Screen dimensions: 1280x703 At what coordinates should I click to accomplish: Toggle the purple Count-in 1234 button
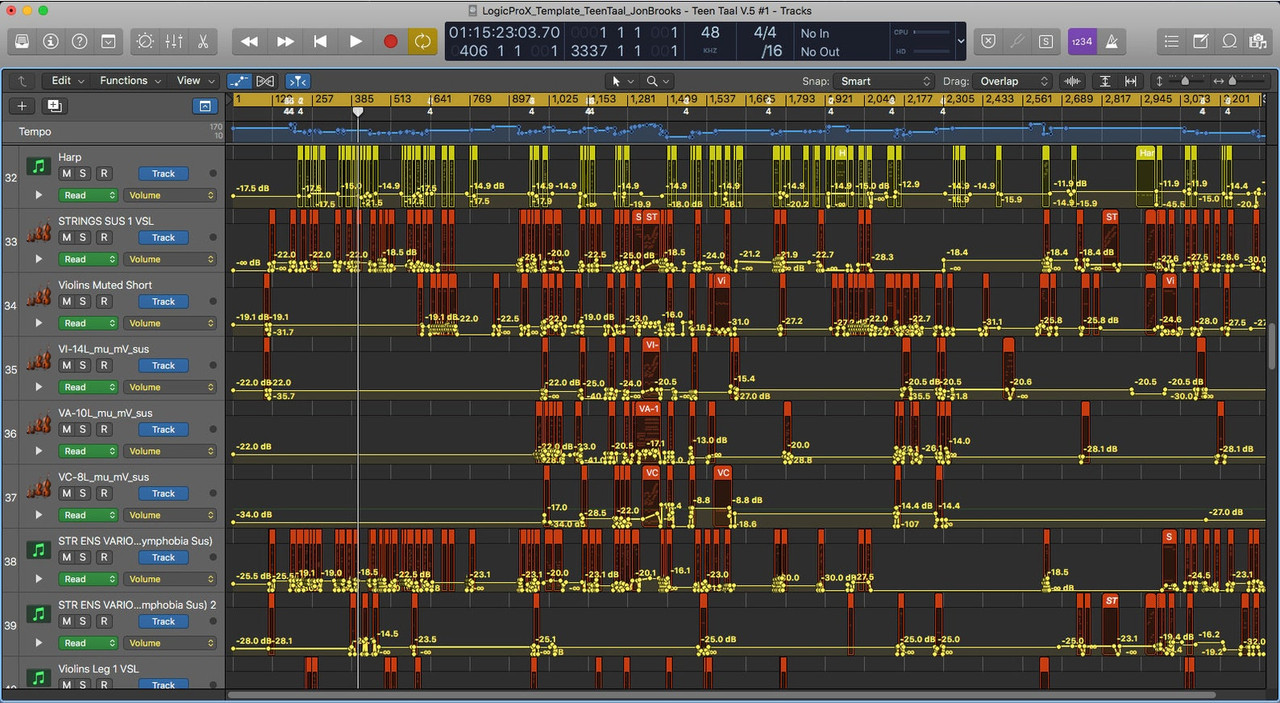[x=1082, y=41]
